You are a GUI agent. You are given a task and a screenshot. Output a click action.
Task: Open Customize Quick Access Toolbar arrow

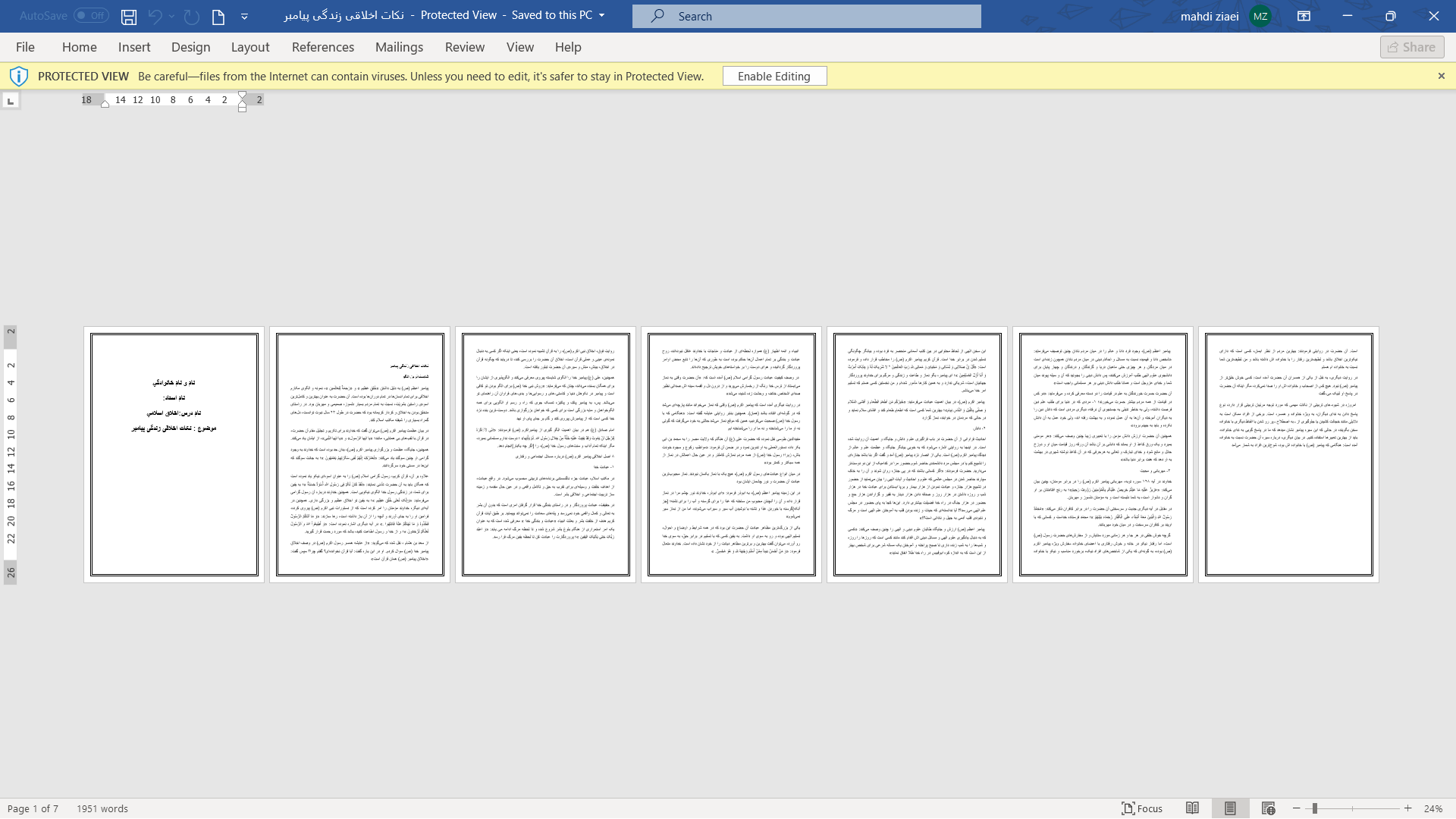[244, 16]
